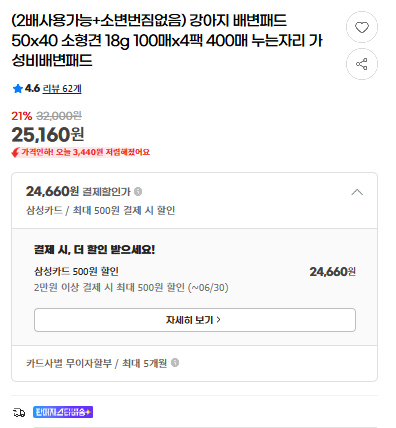
Task: Click the 2만원 이상 결제 condition text
Action: pos(131,287)
